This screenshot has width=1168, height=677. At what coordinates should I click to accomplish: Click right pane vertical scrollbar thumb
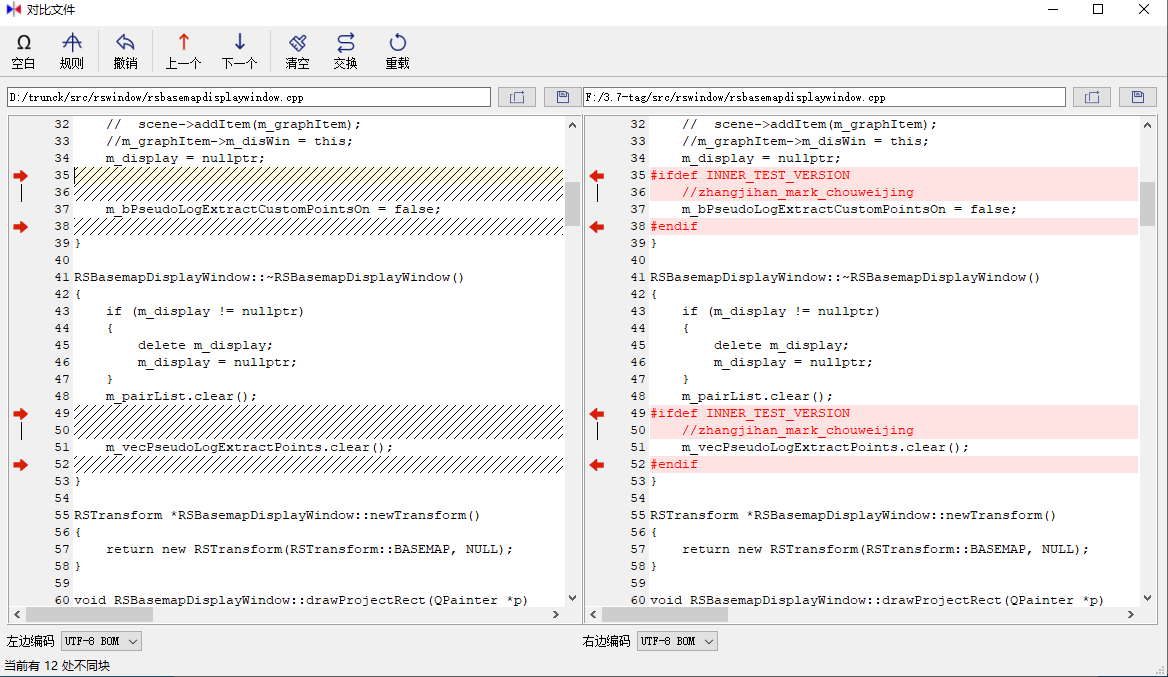(1147, 203)
